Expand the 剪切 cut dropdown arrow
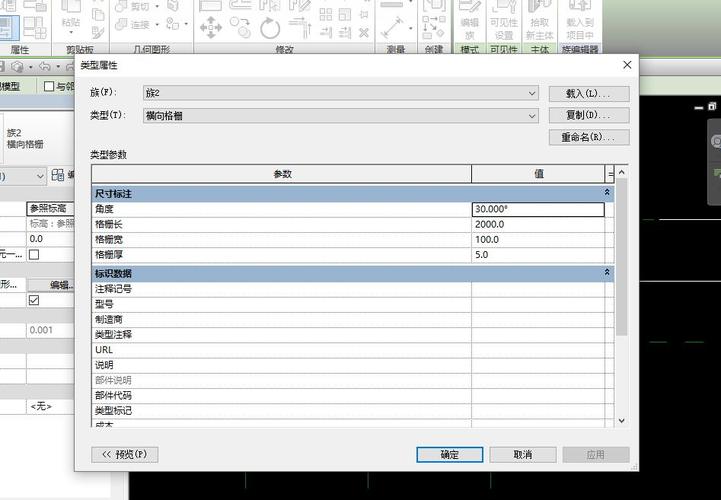Image resolution: width=721 pixels, height=500 pixels. tap(157, 6)
